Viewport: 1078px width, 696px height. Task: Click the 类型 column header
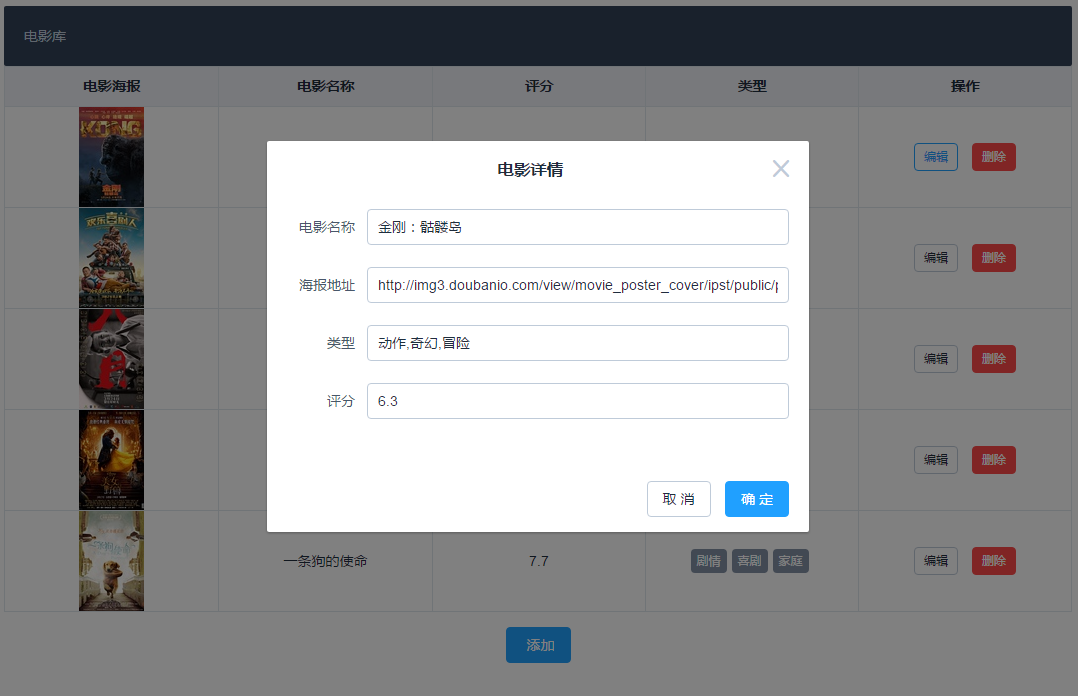tap(751, 86)
